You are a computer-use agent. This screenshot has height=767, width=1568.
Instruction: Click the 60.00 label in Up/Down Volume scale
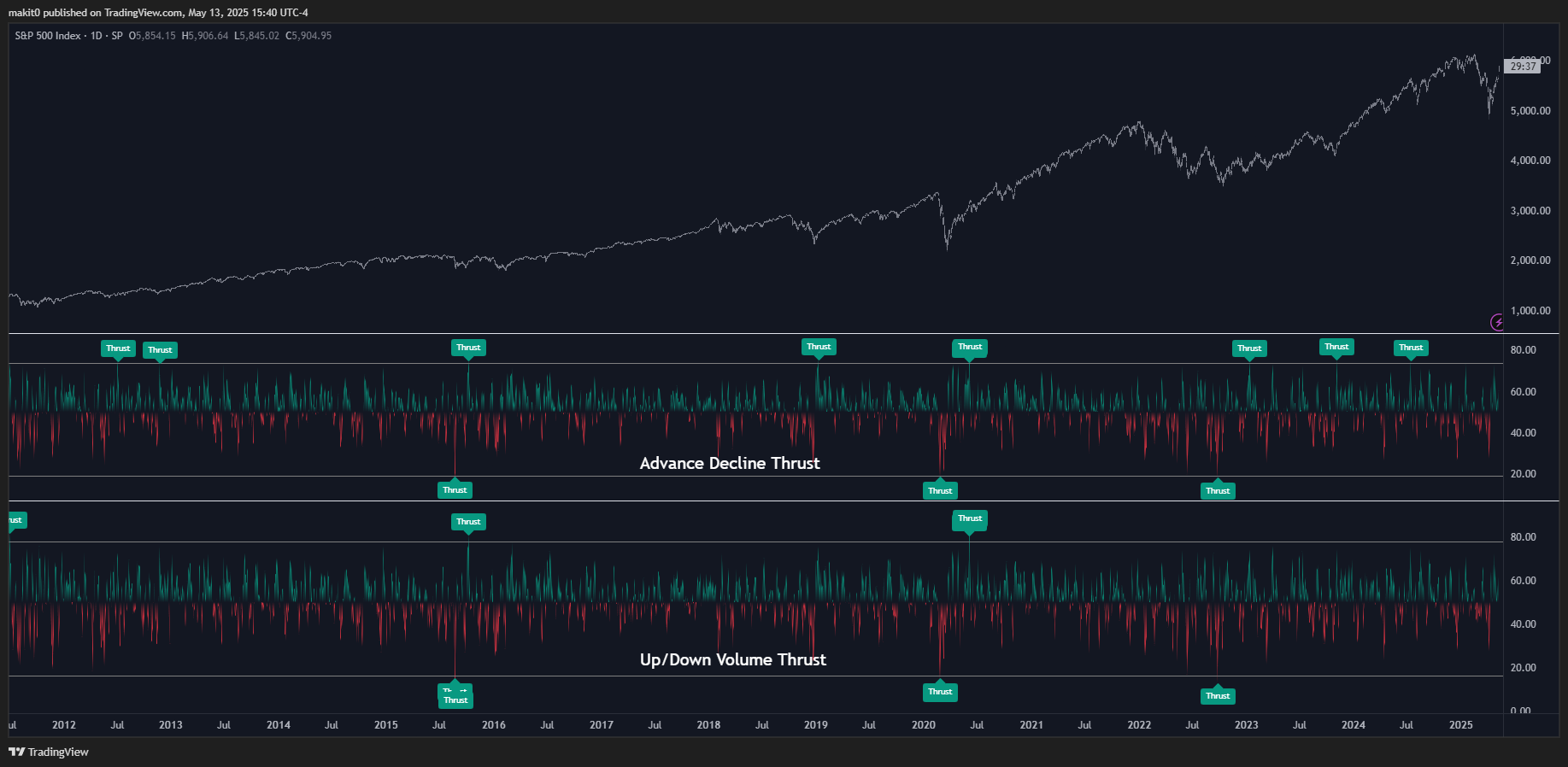pyautogui.click(x=1524, y=581)
